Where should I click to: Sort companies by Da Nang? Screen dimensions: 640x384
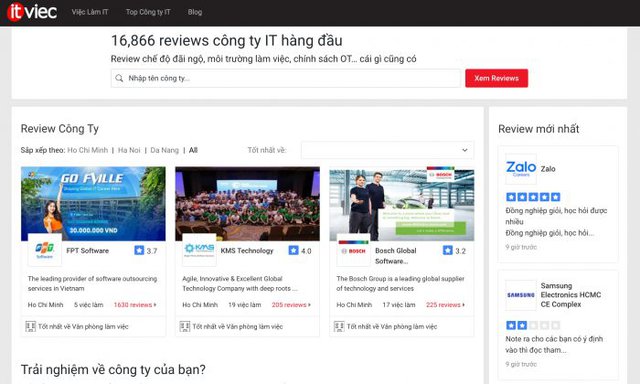tap(164, 150)
